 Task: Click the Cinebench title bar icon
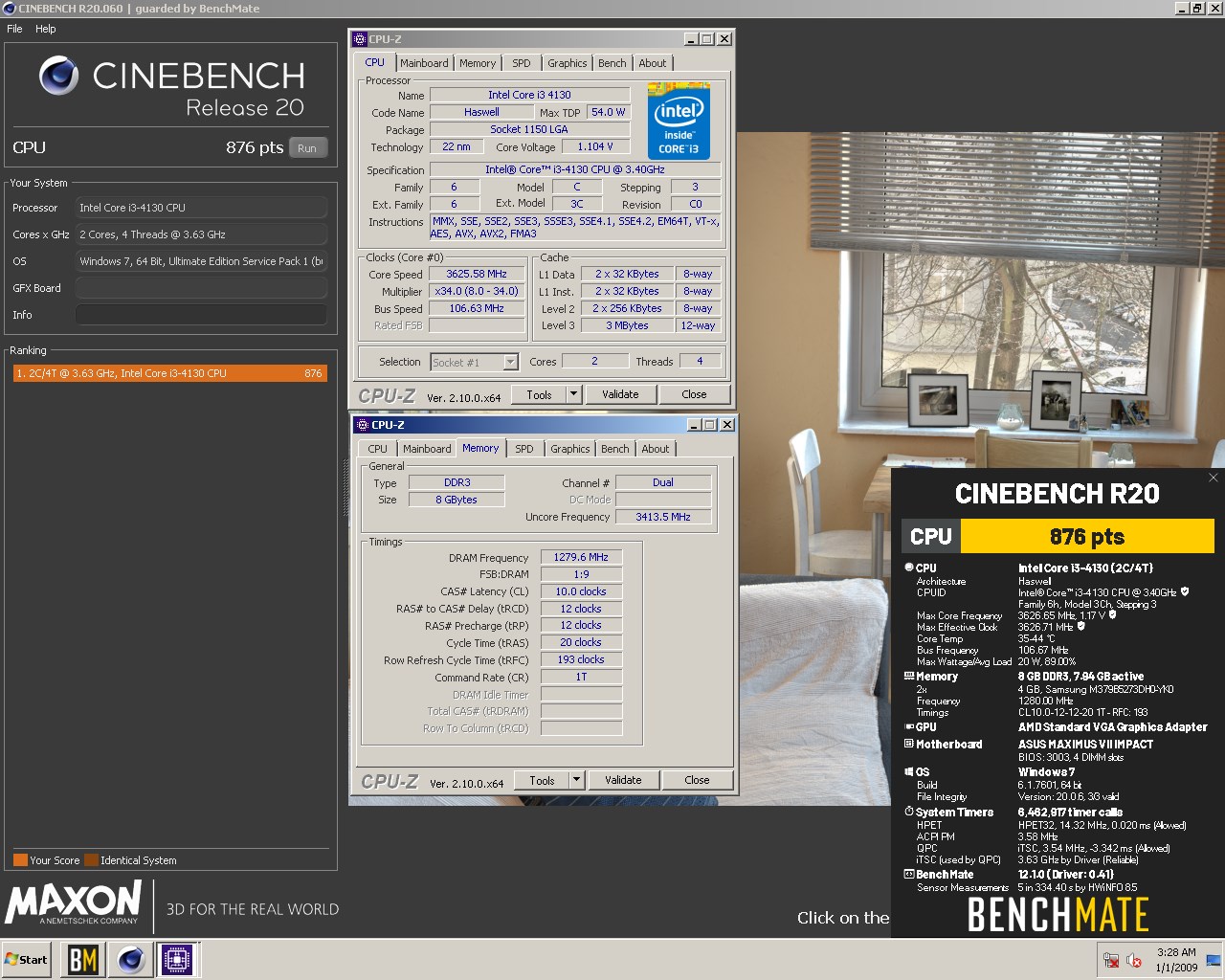point(10,9)
